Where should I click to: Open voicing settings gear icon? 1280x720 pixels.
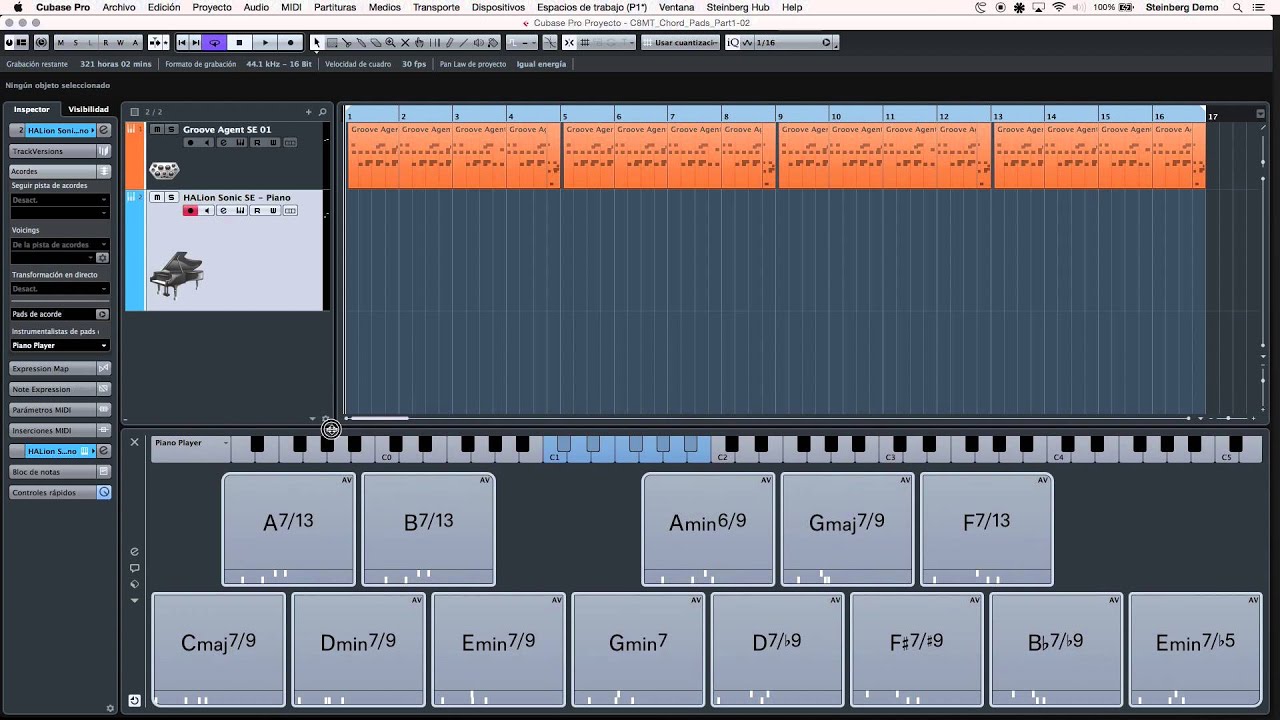tap(102, 257)
